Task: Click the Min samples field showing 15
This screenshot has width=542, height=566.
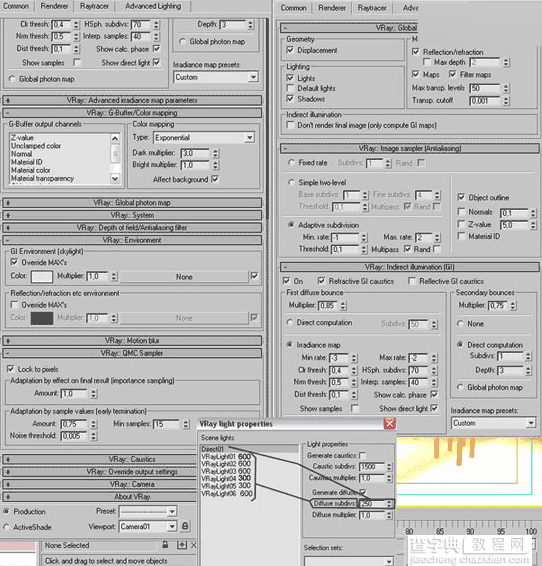Action: 166,424
